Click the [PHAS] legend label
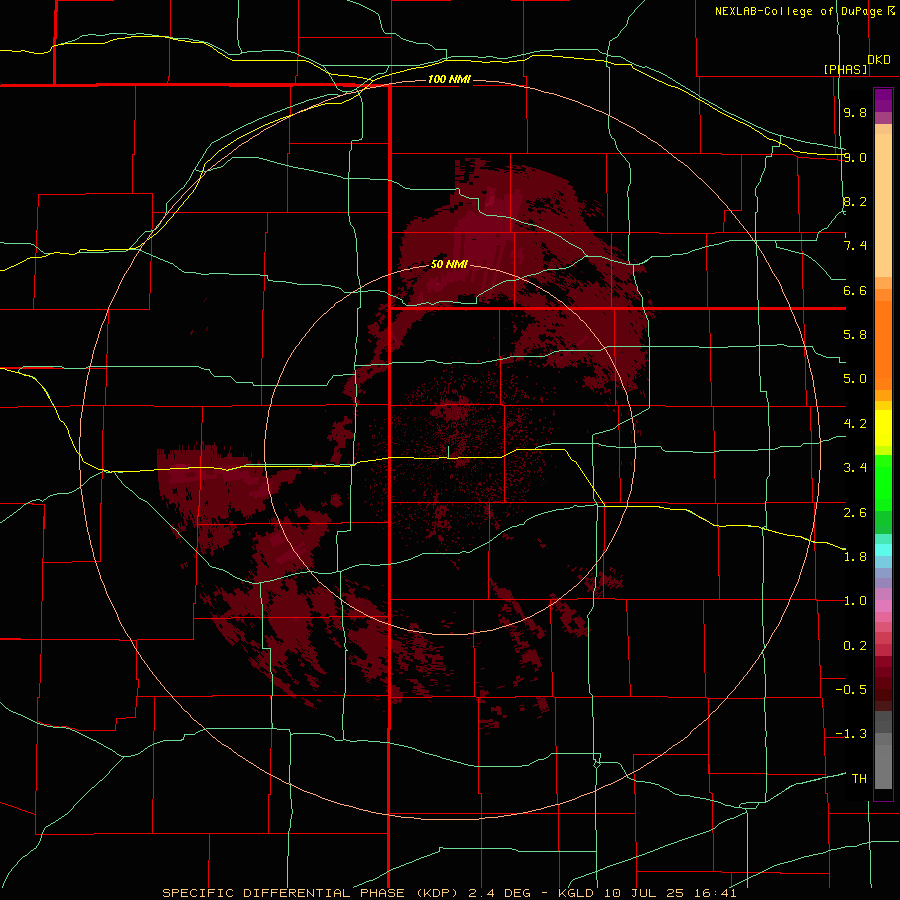Screen dimensions: 900x900 [x=845, y=69]
